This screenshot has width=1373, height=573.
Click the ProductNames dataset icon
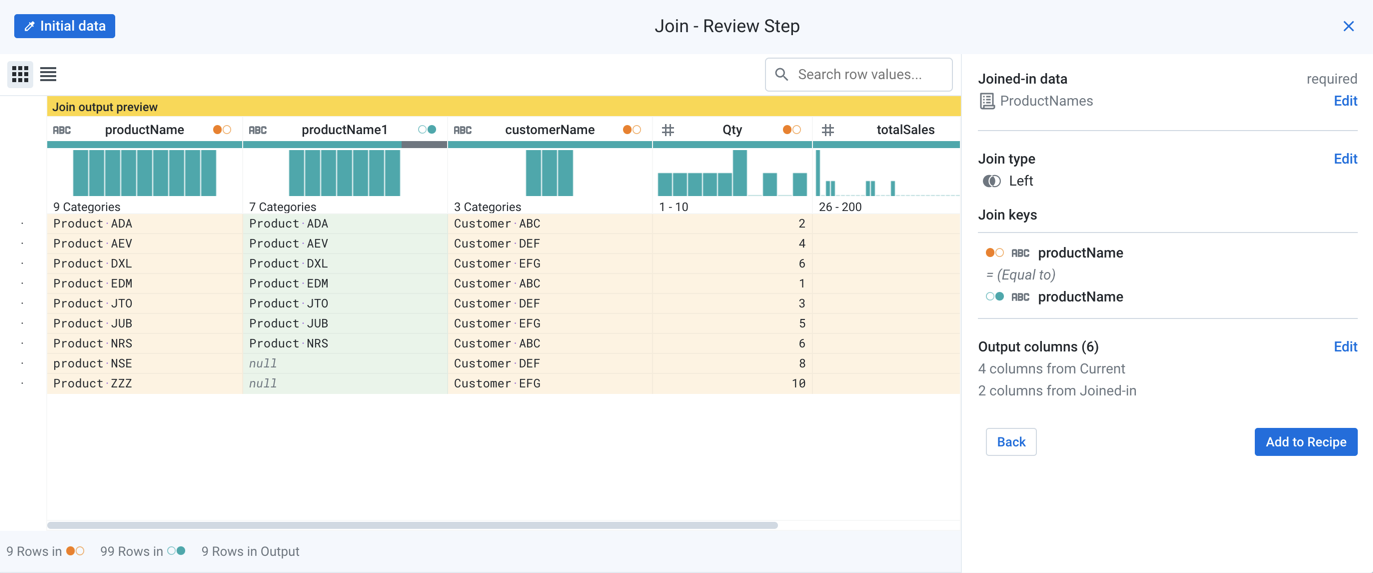coord(987,101)
